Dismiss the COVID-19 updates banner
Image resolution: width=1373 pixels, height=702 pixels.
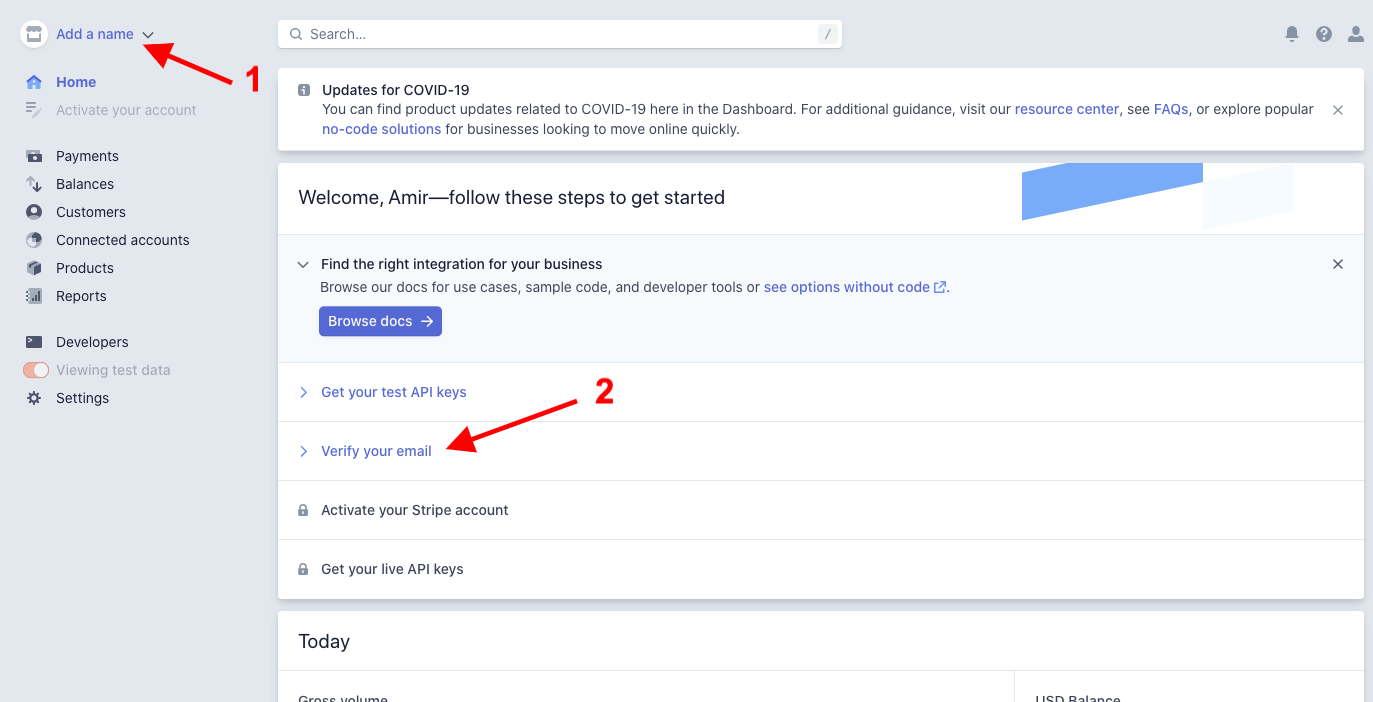[x=1338, y=110]
